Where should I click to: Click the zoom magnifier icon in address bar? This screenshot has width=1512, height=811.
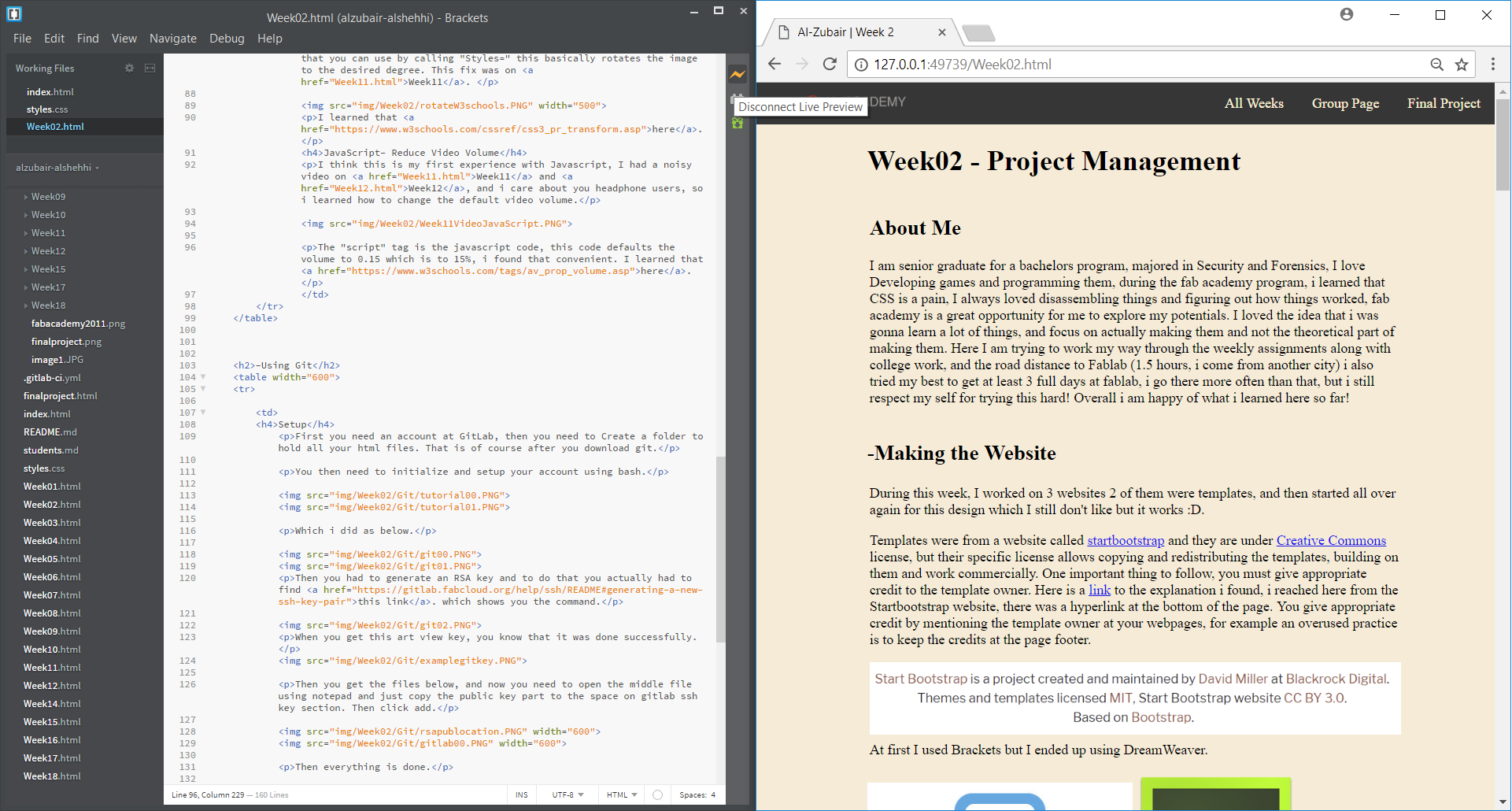(x=1436, y=65)
